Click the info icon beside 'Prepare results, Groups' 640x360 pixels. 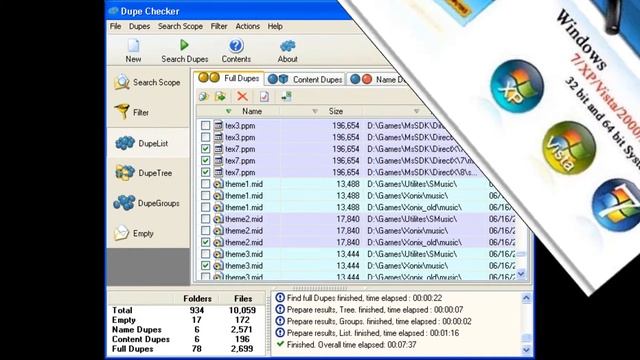tap(280, 321)
